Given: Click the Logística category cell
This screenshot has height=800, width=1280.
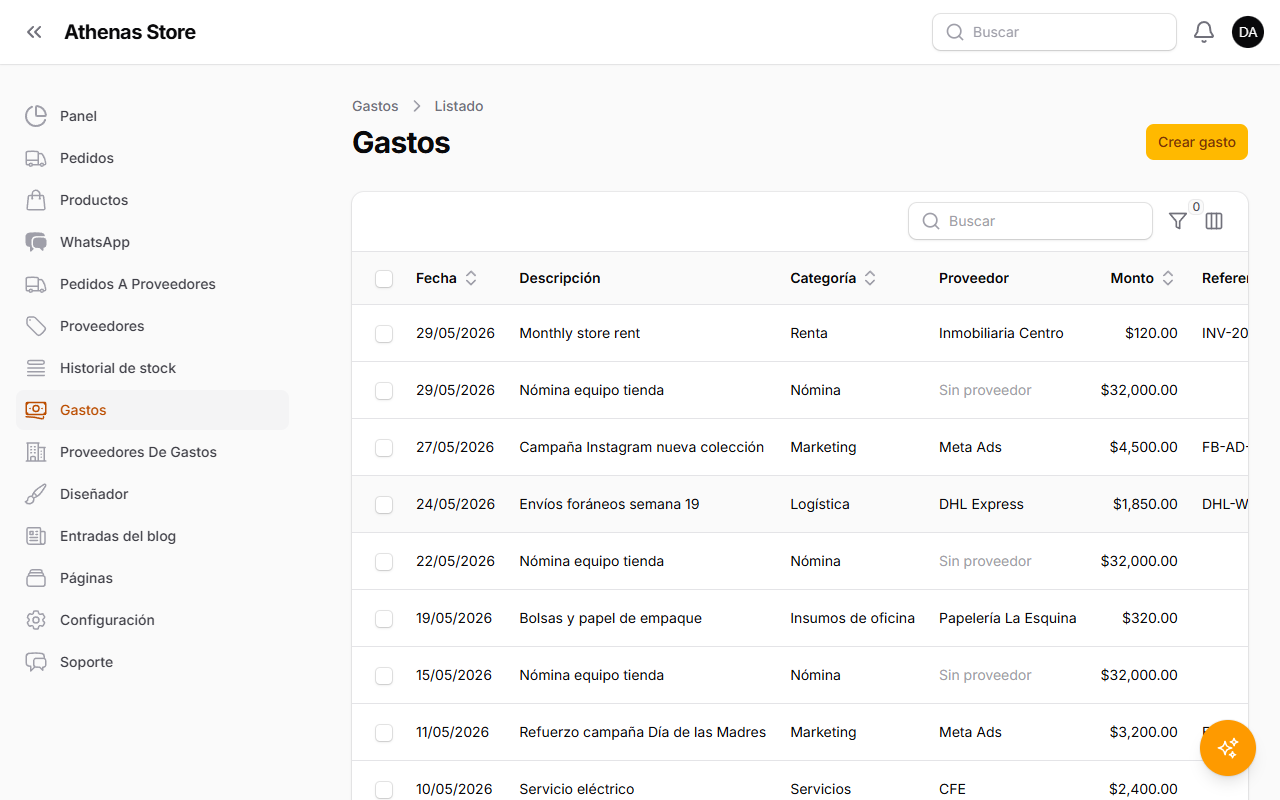Looking at the screenshot, I should (x=820, y=504).
